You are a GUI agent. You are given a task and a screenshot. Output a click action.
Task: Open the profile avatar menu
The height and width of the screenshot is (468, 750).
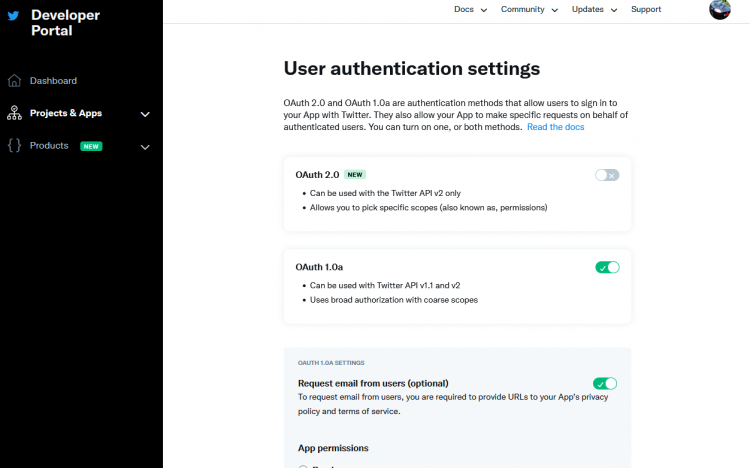coord(720,10)
